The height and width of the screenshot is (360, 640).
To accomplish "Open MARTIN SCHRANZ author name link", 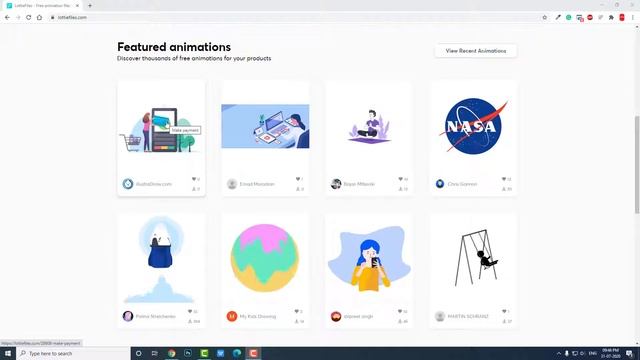I will [468, 316].
